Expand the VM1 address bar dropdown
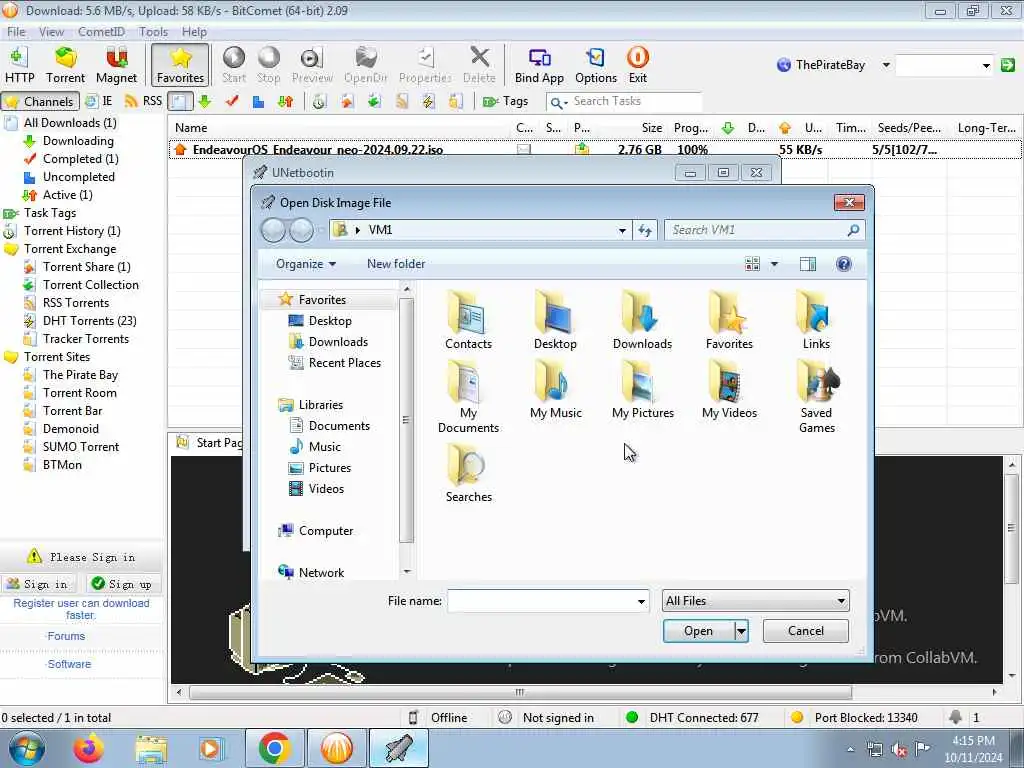1024x768 pixels. click(622, 230)
